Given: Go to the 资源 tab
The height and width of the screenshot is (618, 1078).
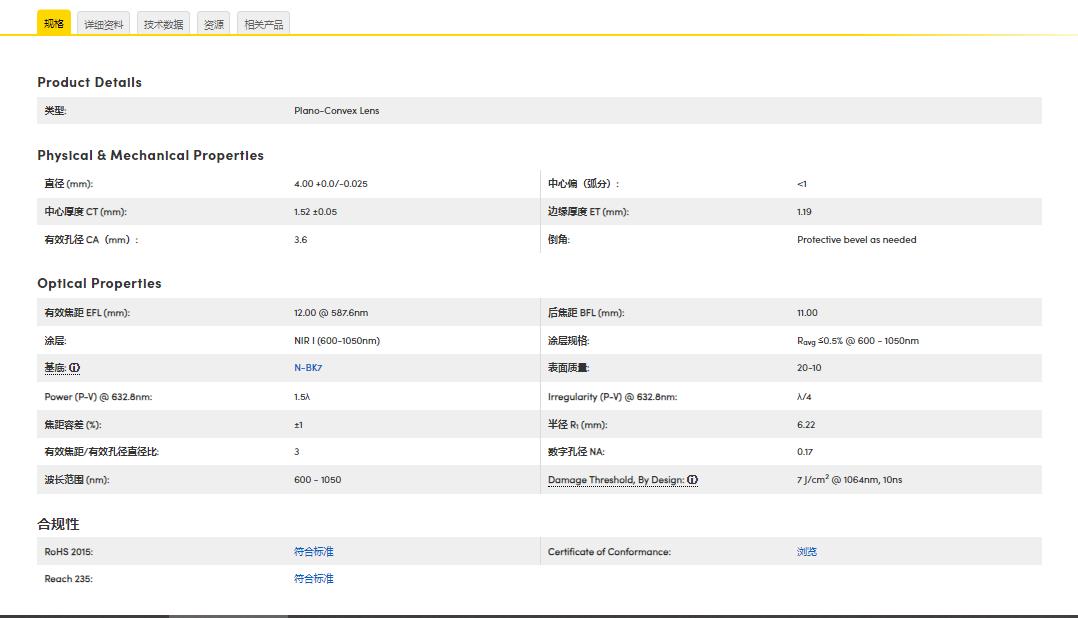Looking at the screenshot, I should pyautogui.click(x=214, y=24).
